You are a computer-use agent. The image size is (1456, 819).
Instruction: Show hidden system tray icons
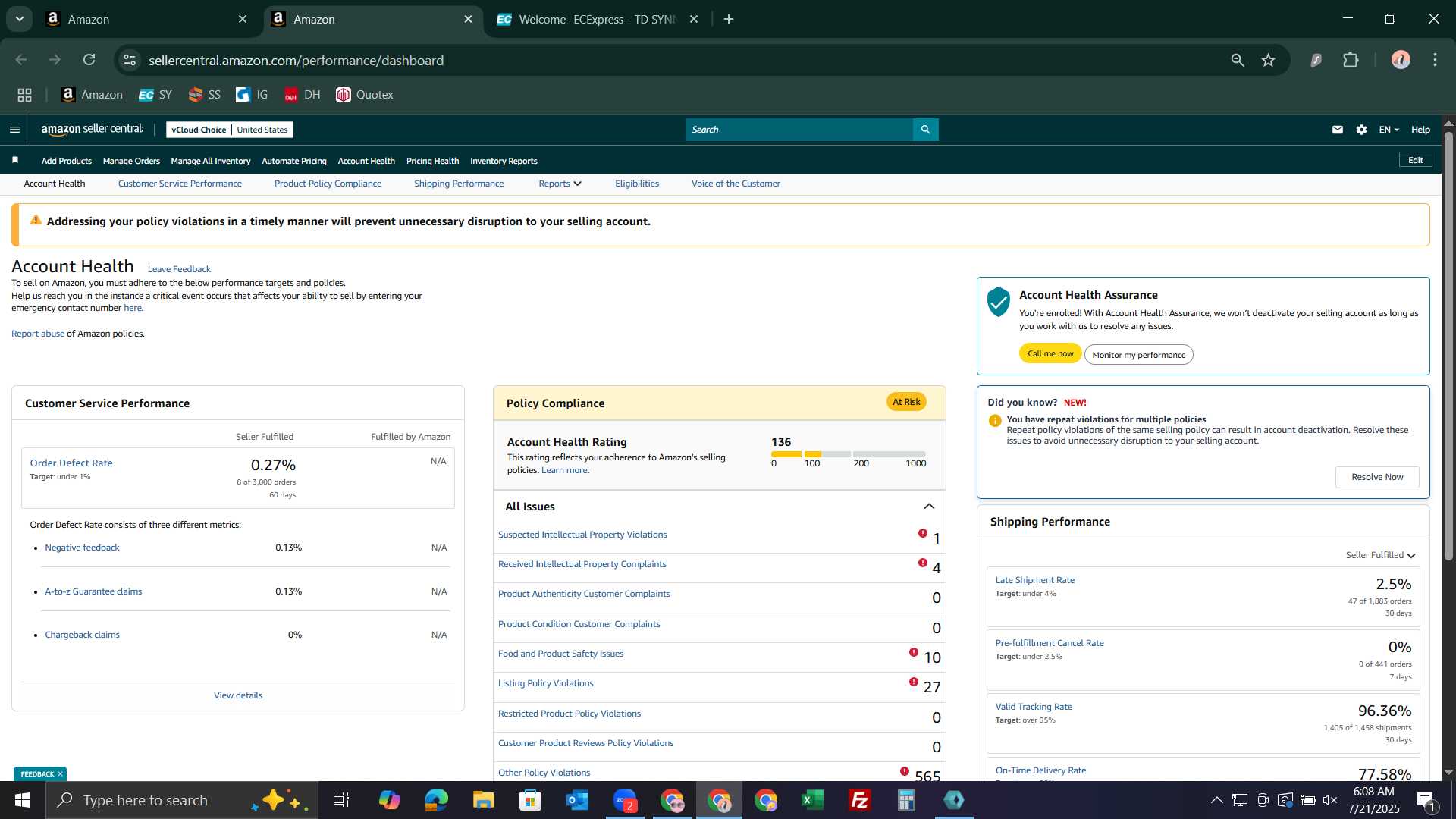tap(1216, 800)
